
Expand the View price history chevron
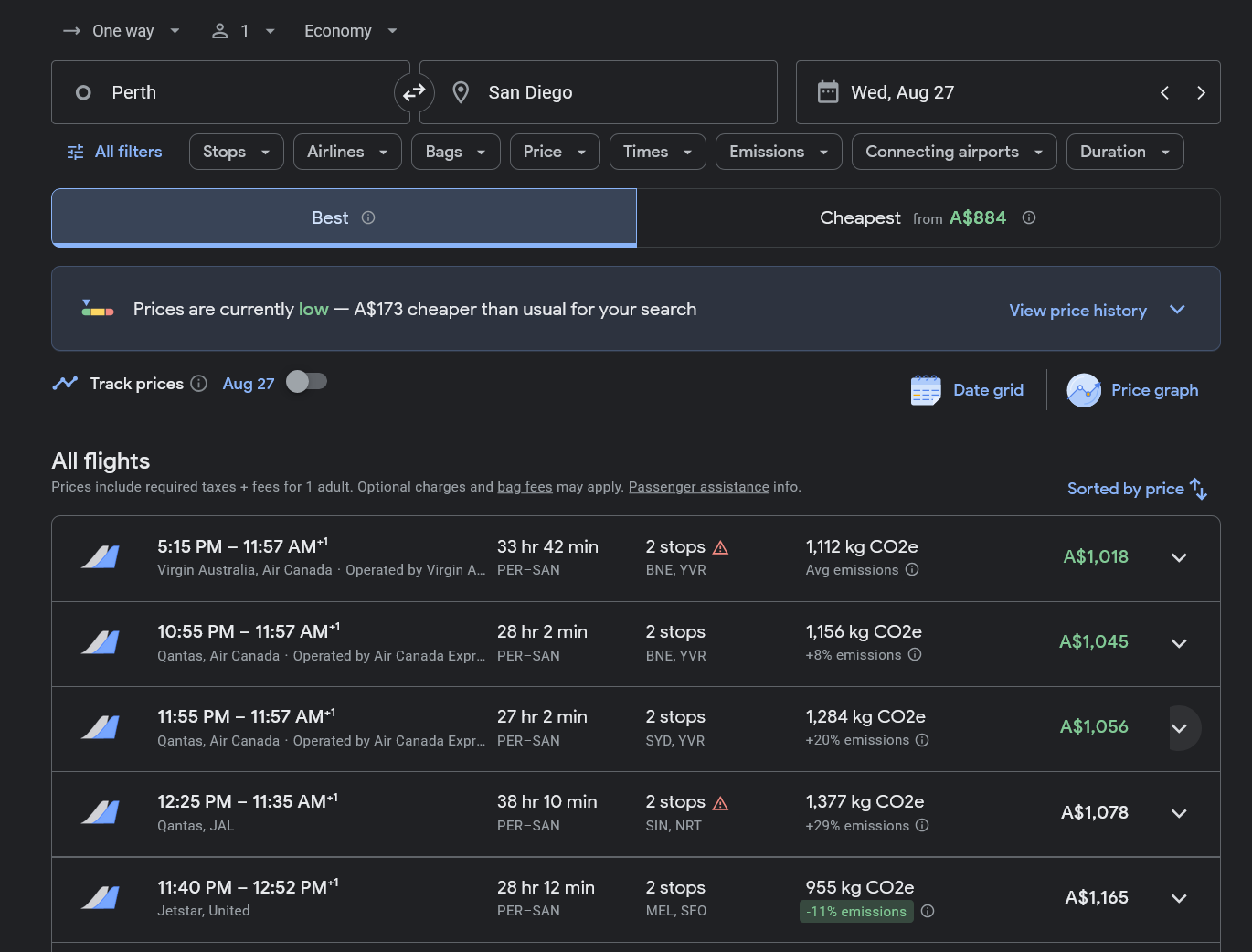(x=1177, y=310)
